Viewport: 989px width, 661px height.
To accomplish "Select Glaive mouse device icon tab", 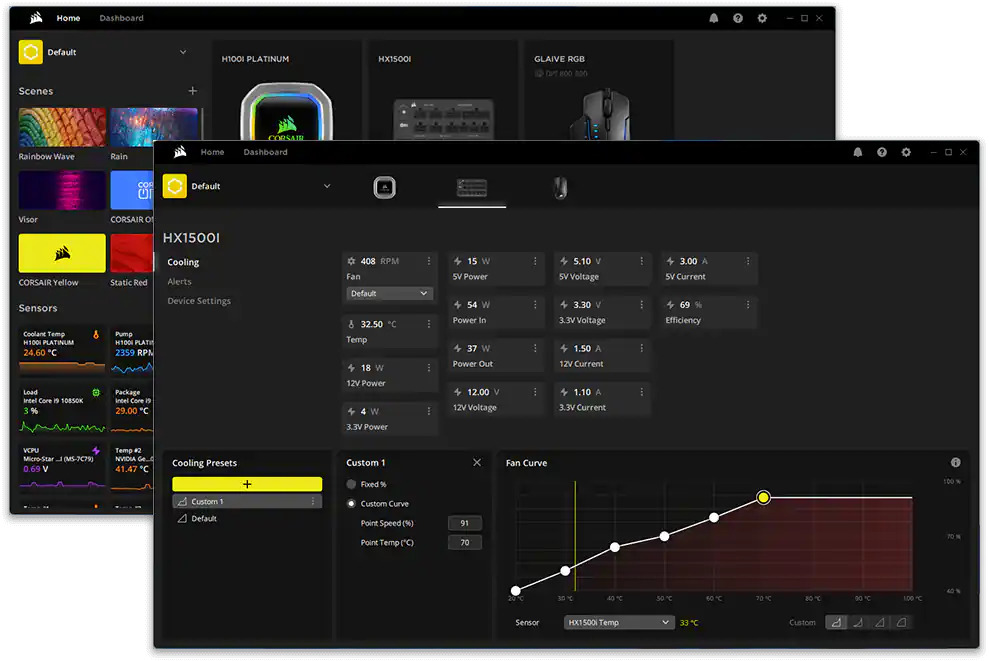I will click(560, 187).
